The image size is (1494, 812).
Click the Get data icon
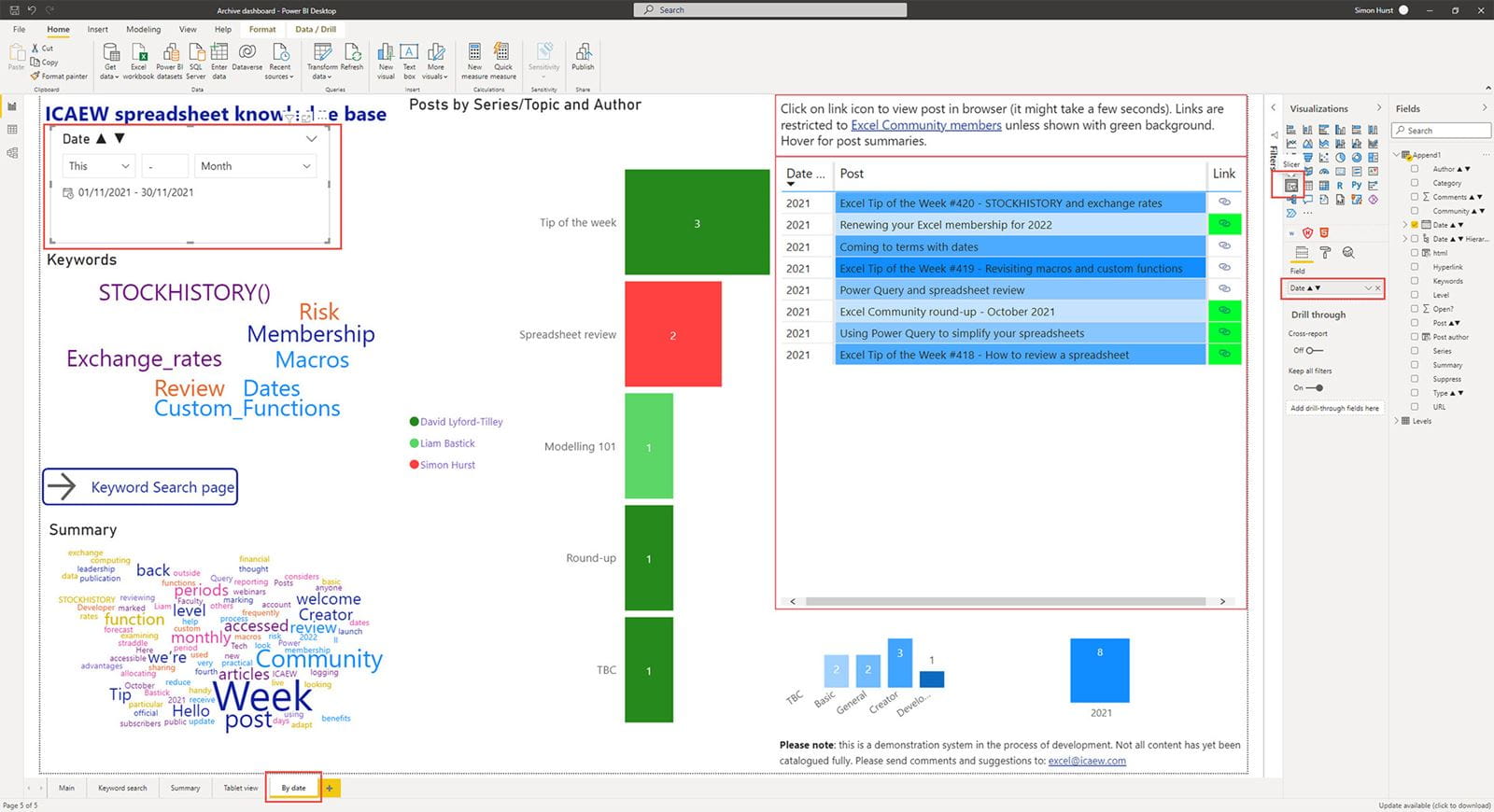click(x=110, y=58)
